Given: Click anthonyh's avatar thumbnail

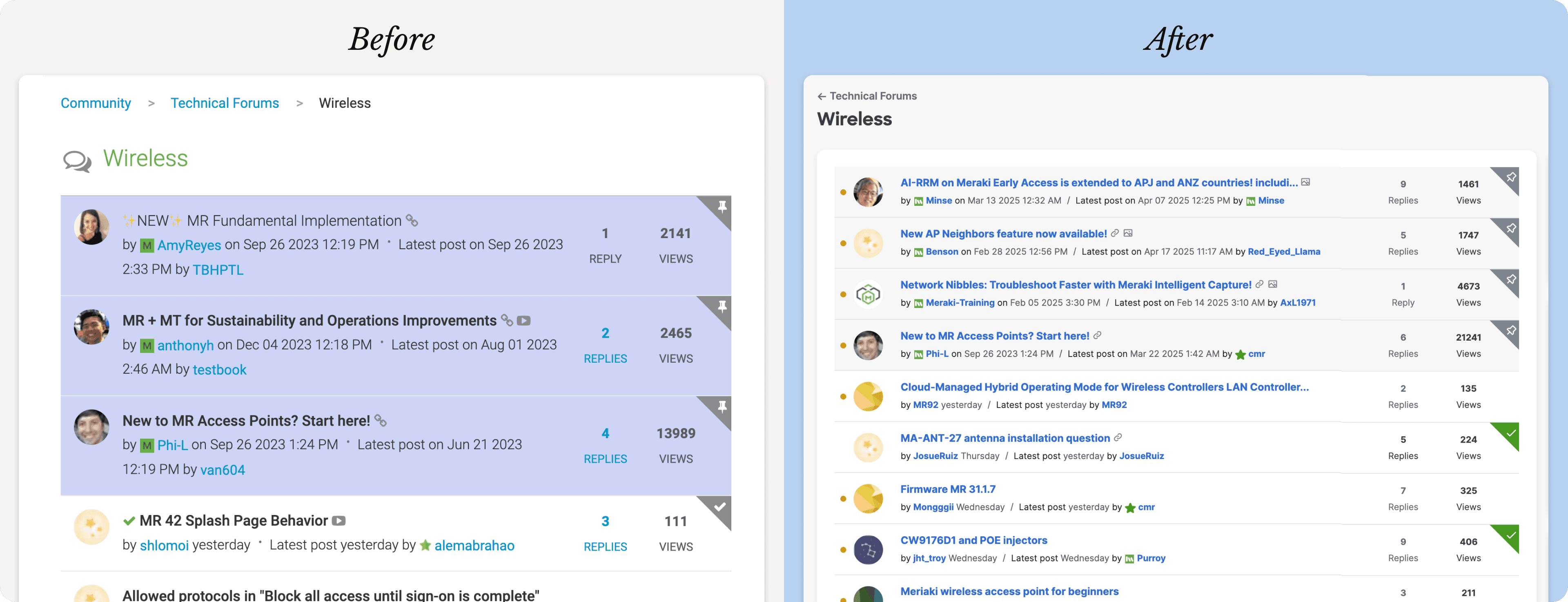Looking at the screenshot, I should 91,327.
